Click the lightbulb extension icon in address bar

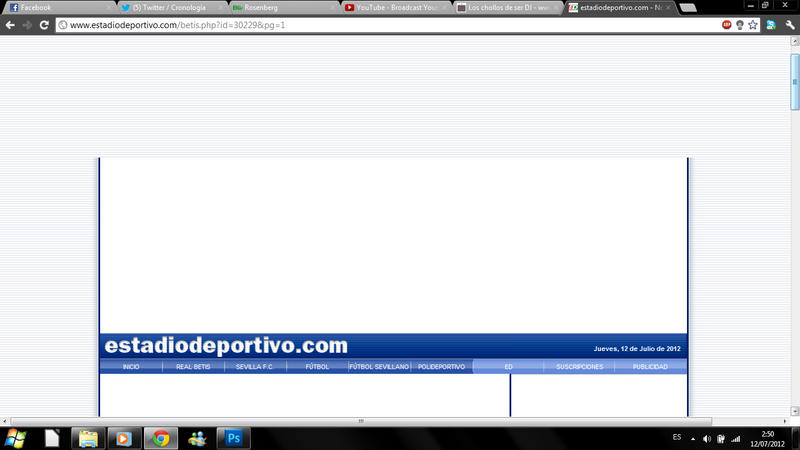pos(740,25)
